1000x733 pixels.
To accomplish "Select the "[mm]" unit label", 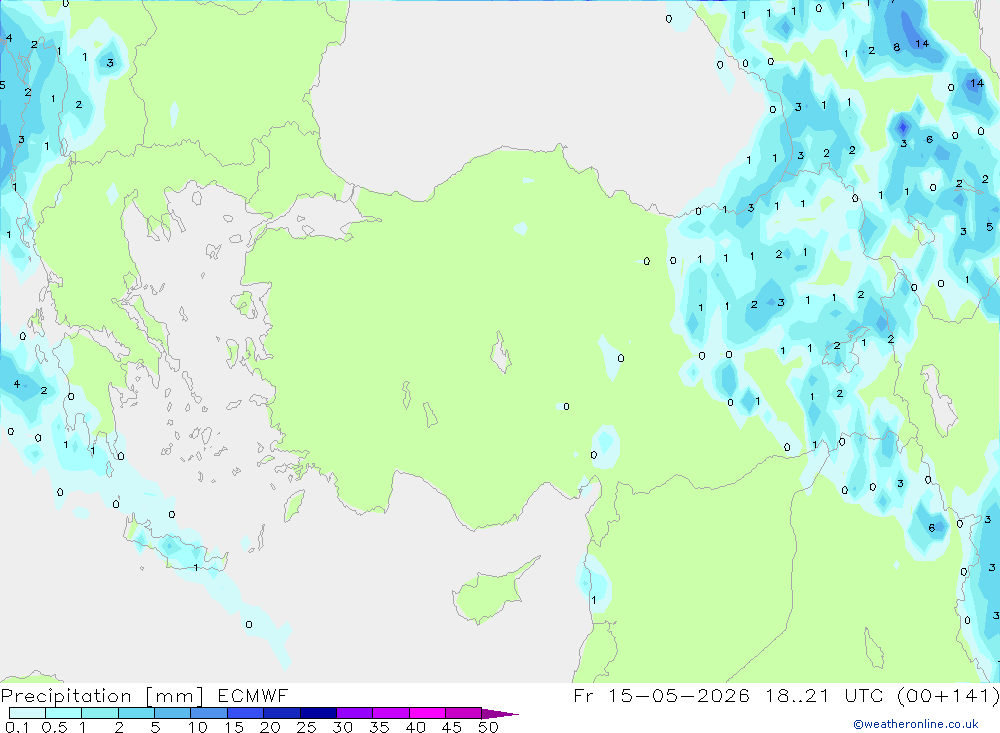I will click(175, 696).
